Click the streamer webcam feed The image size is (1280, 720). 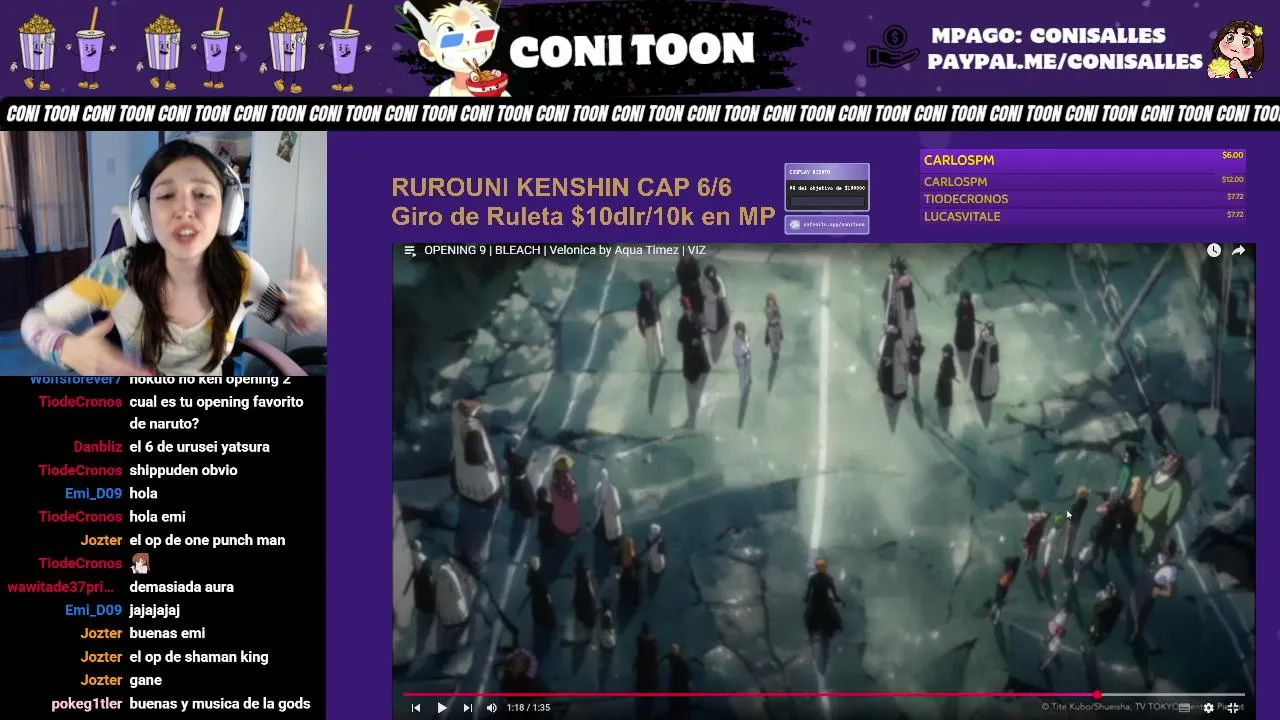pos(163,253)
